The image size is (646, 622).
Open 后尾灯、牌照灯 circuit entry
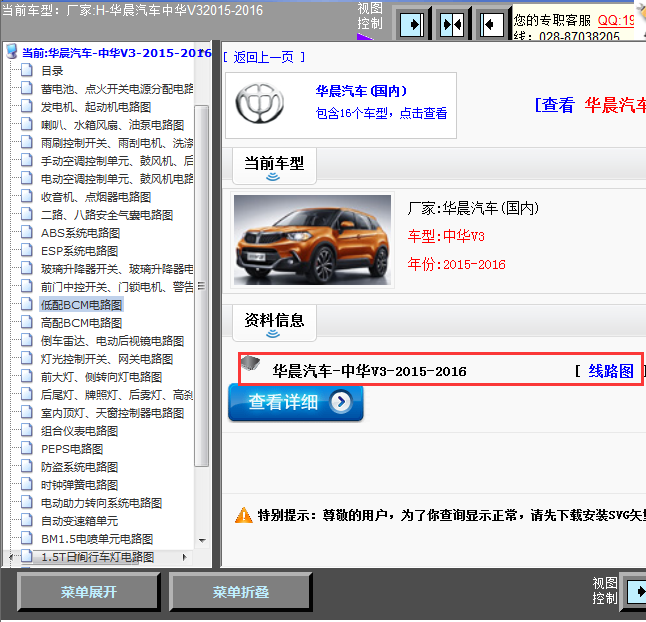coord(117,395)
